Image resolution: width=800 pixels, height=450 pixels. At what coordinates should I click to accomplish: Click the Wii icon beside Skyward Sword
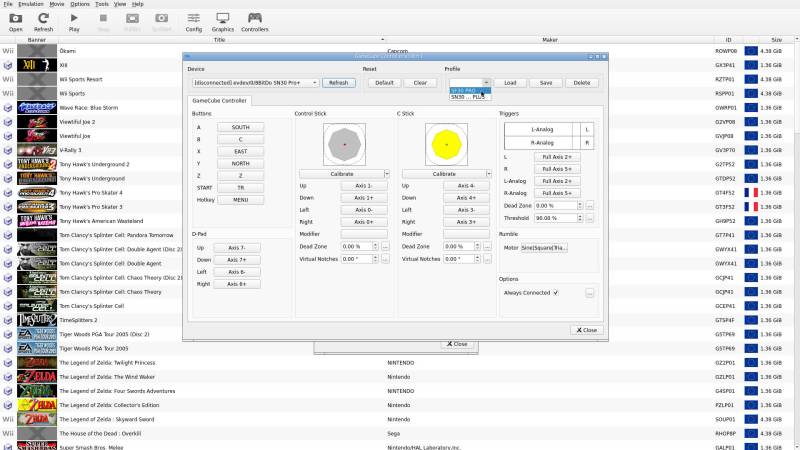(8, 419)
